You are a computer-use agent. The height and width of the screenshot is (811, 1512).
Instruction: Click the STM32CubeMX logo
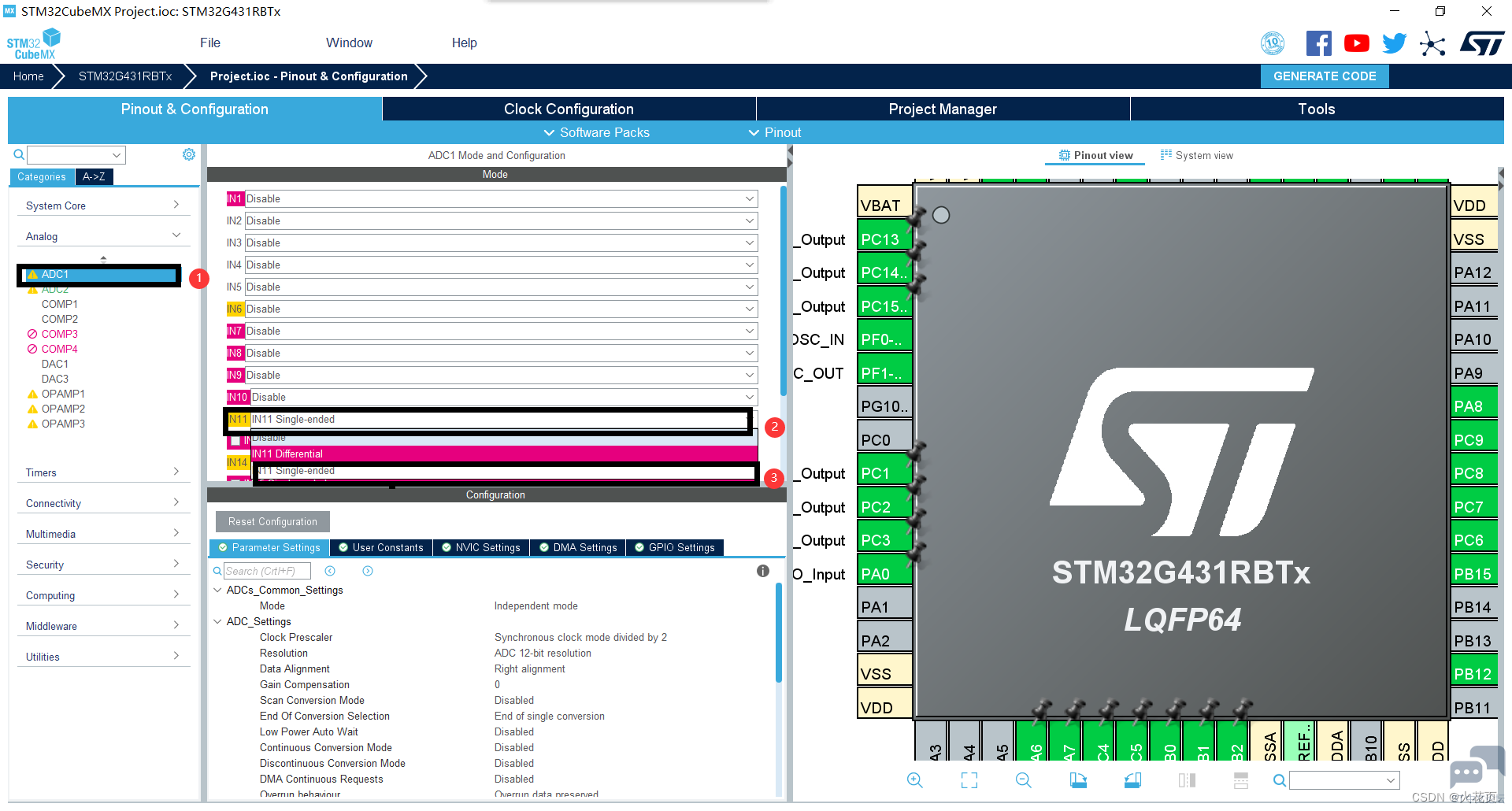click(34, 44)
